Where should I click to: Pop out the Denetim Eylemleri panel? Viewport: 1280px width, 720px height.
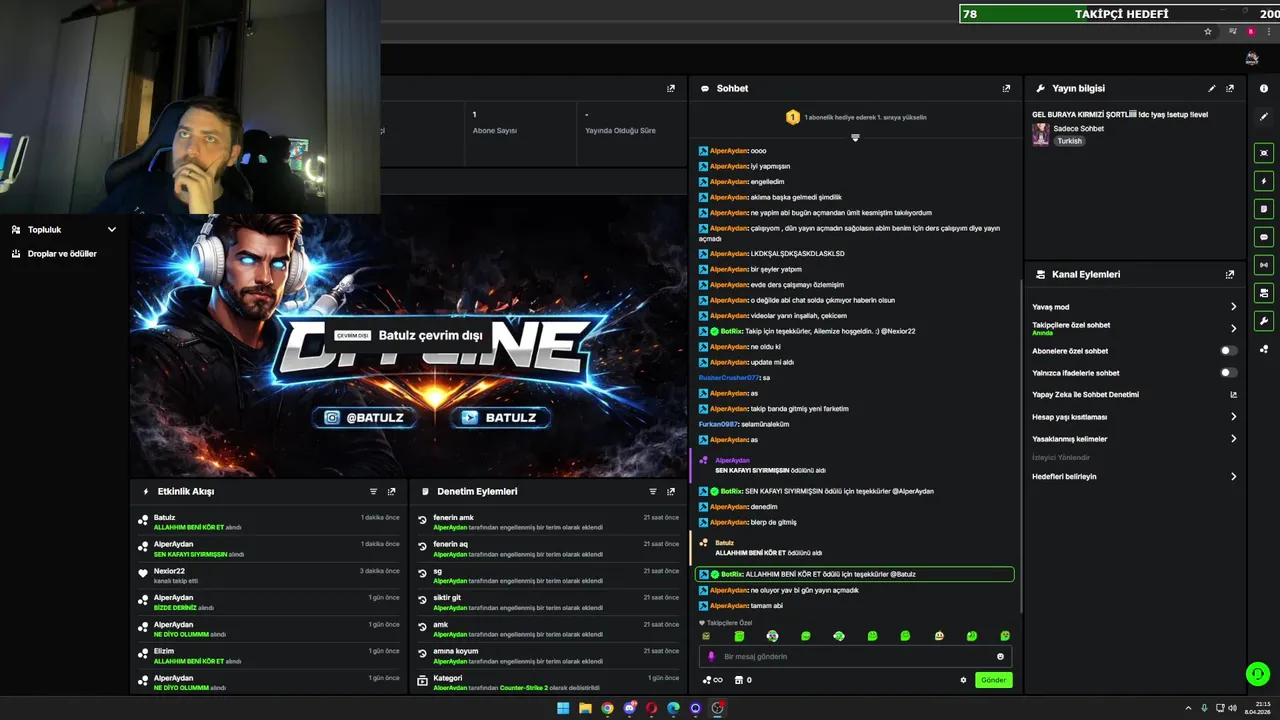671,491
